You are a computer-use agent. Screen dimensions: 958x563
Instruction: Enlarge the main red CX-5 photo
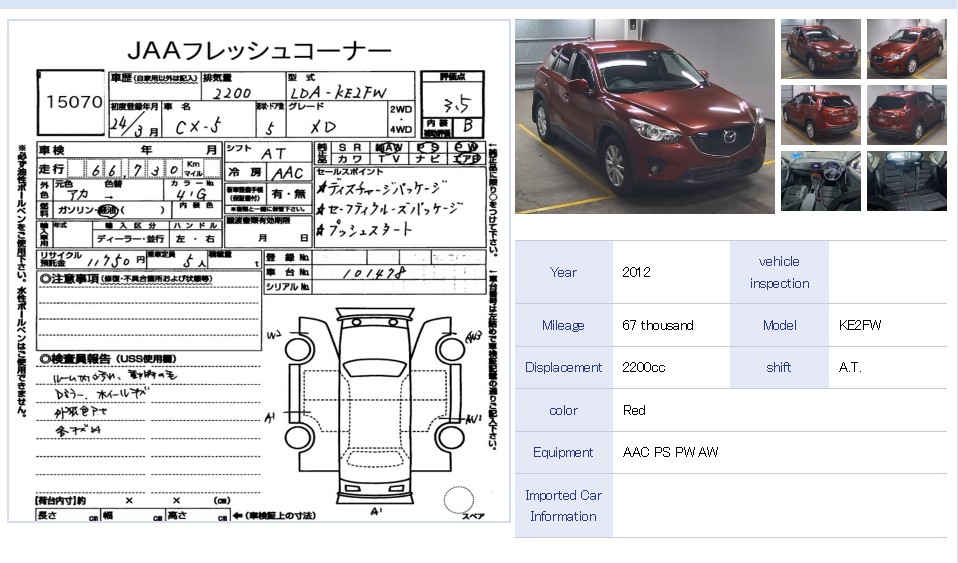click(x=645, y=116)
